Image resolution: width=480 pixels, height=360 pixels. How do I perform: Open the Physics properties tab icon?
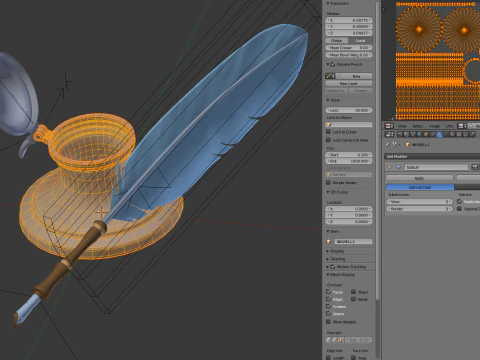tap(472, 134)
